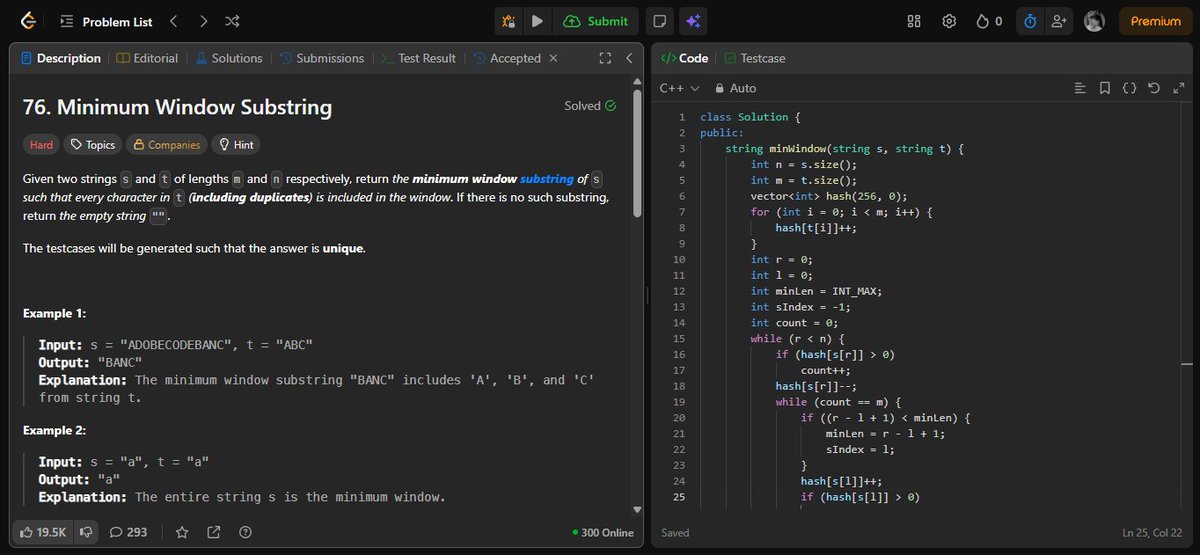Click line number 25 in gutter
The image size is (1200, 555).
pos(679,497)
